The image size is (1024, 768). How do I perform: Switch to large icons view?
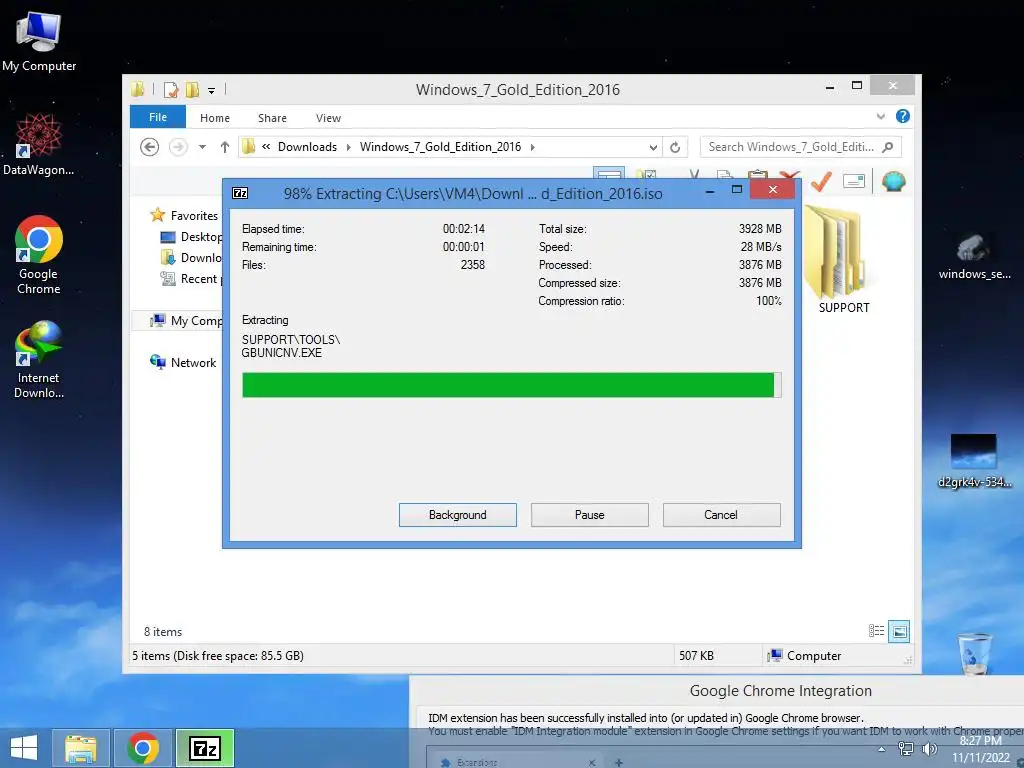click(x=899, y=631)
